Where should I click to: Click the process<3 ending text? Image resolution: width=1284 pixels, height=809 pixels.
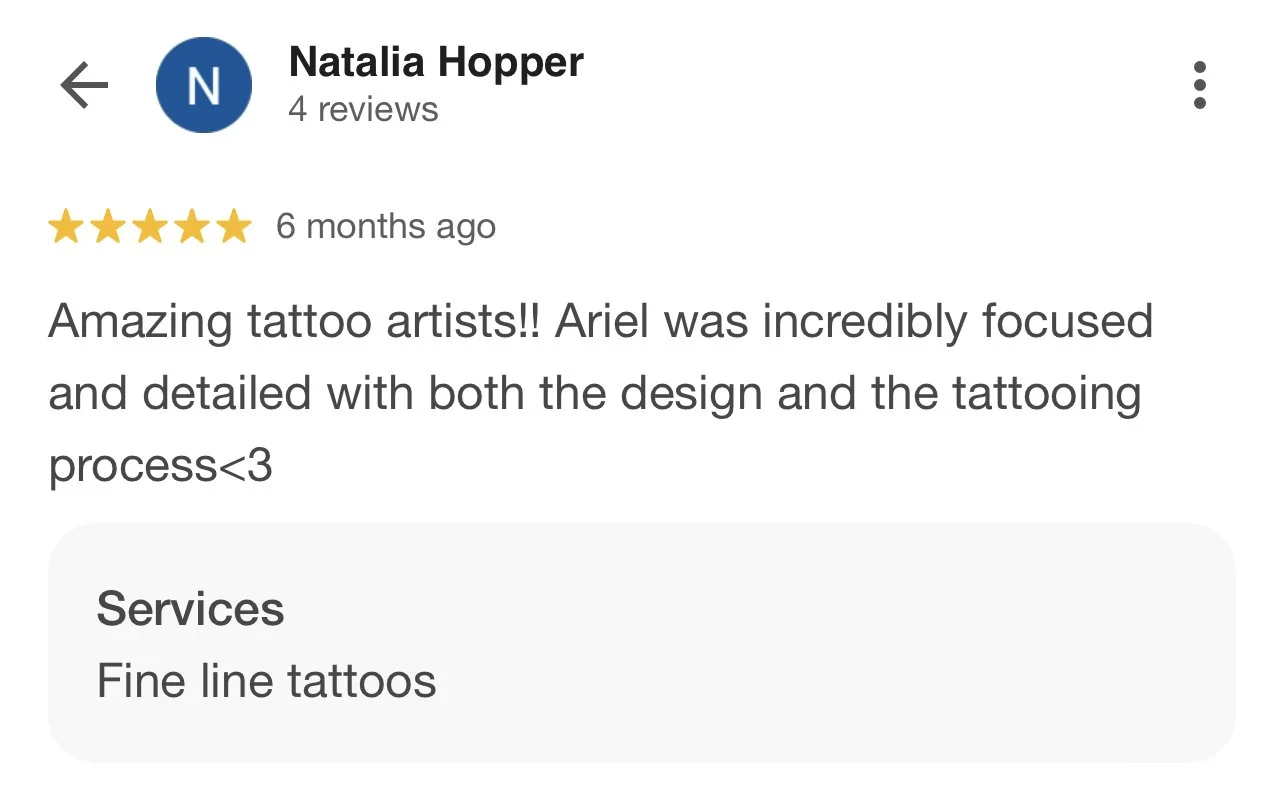(160, 467)
